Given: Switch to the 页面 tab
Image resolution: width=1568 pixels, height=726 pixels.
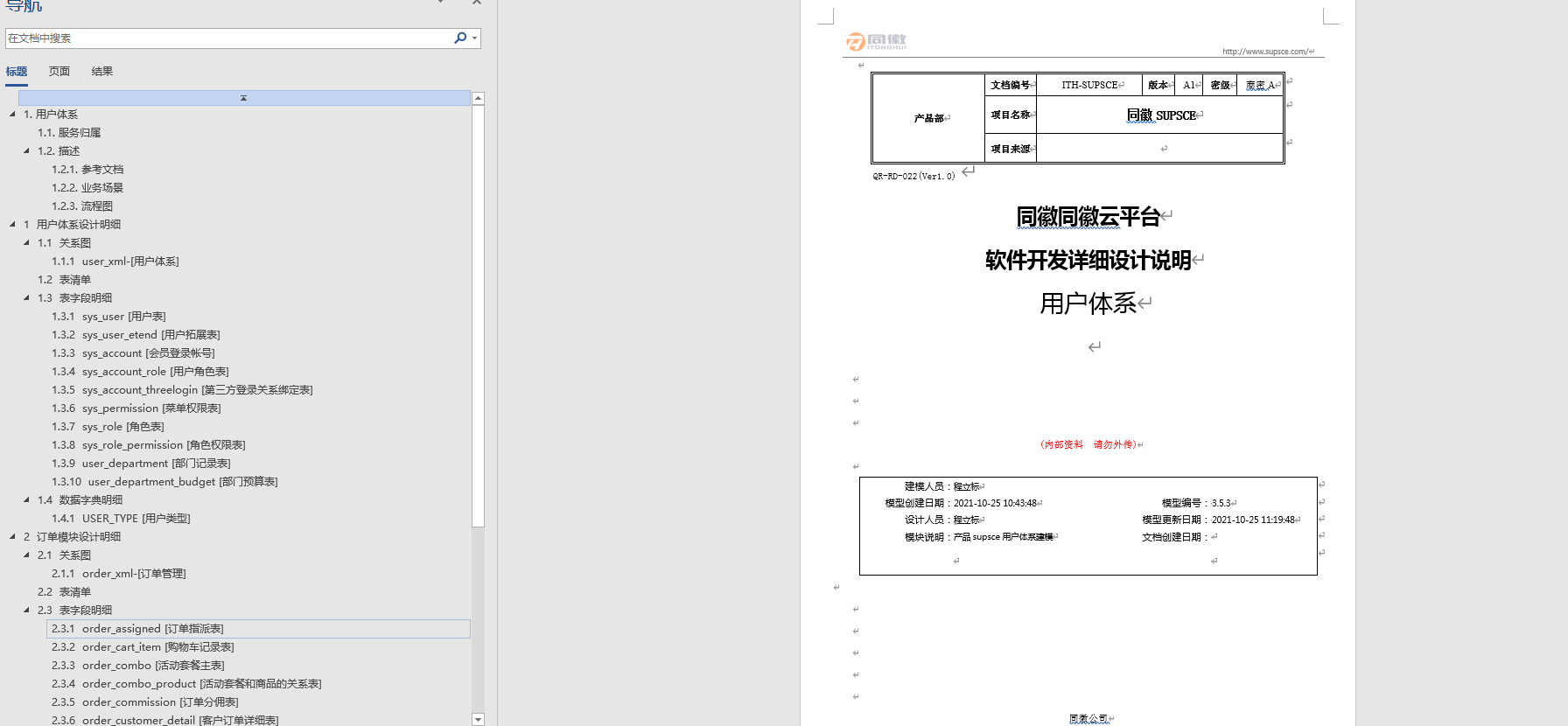Looking at the screenshot, I should pyautogui.click(x=59, y=72).
